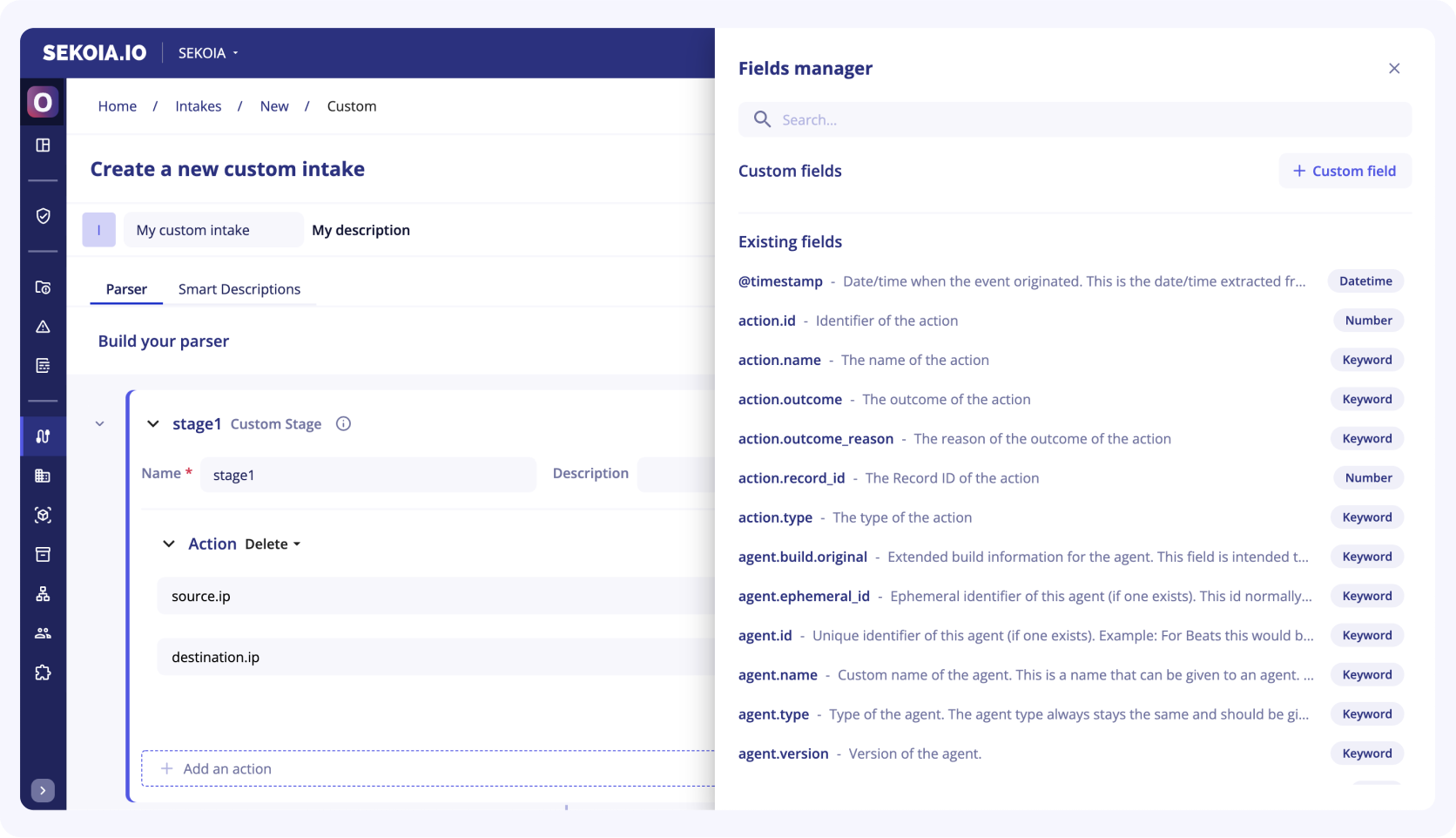Open the SEKOIA workspace selector dropdown
The height and width of the screenshot is (838, 1456).
pyautogui.click(x=207, y=52)
